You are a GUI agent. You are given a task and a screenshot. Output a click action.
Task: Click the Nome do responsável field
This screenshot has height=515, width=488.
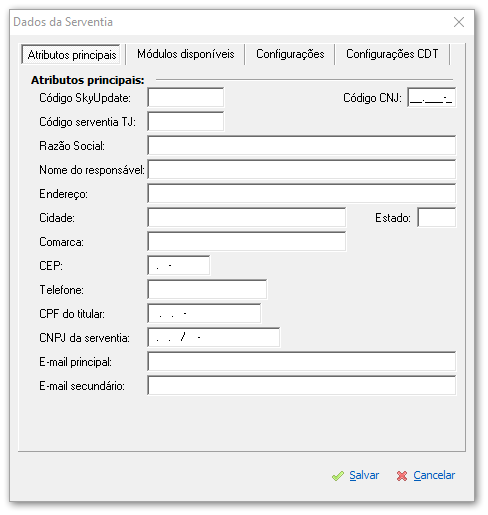click(x=302, y=169)
